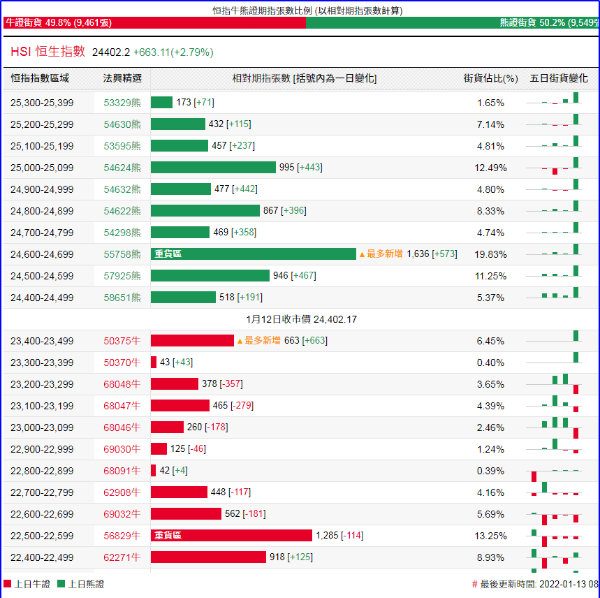Image resolution: width=600 pixels, height=598 pixels.
Task: Click the value 918 [+125]
Action: click(291, 557)
